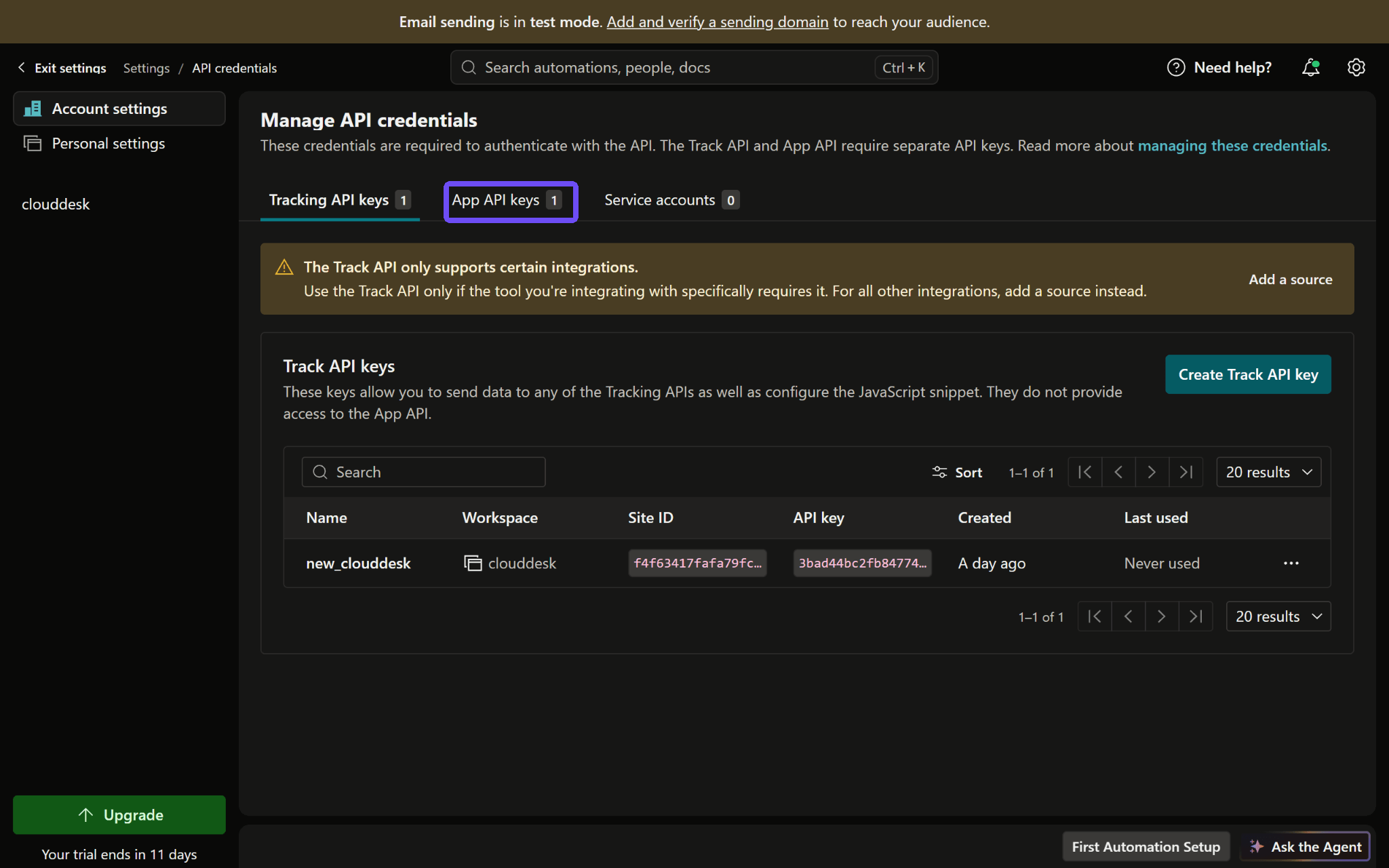Copy the API key 3bad44bc2fb84774 value
Screen dimensions: 1389x868
pyautogui.click(x=862, y=563)
